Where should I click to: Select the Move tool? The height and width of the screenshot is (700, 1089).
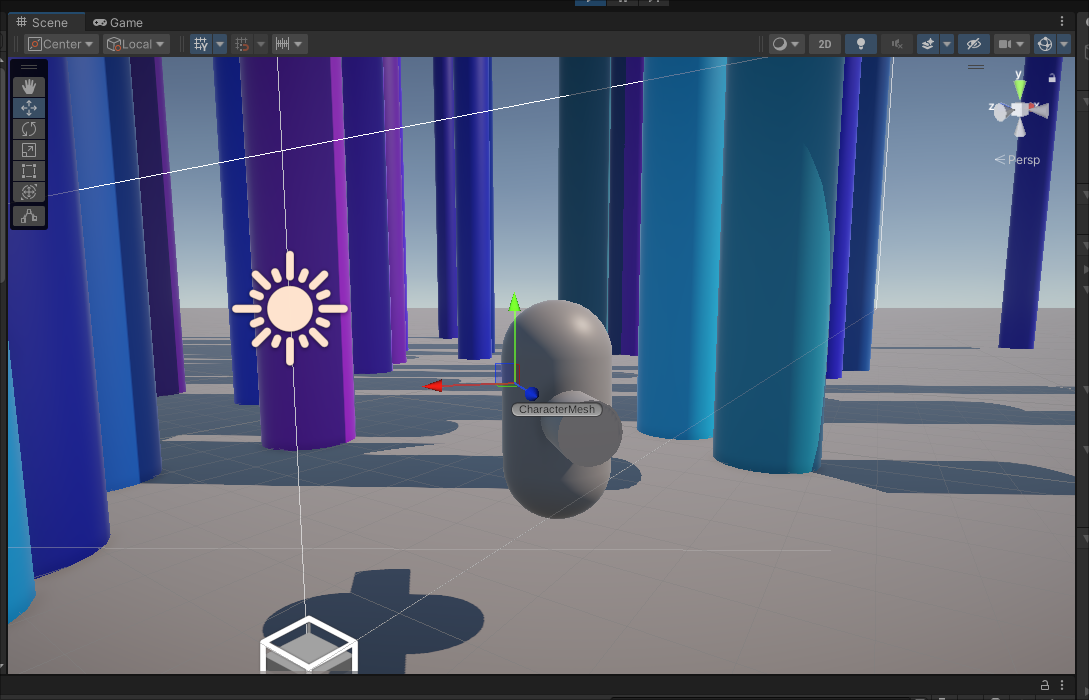[x=28, y=108]
